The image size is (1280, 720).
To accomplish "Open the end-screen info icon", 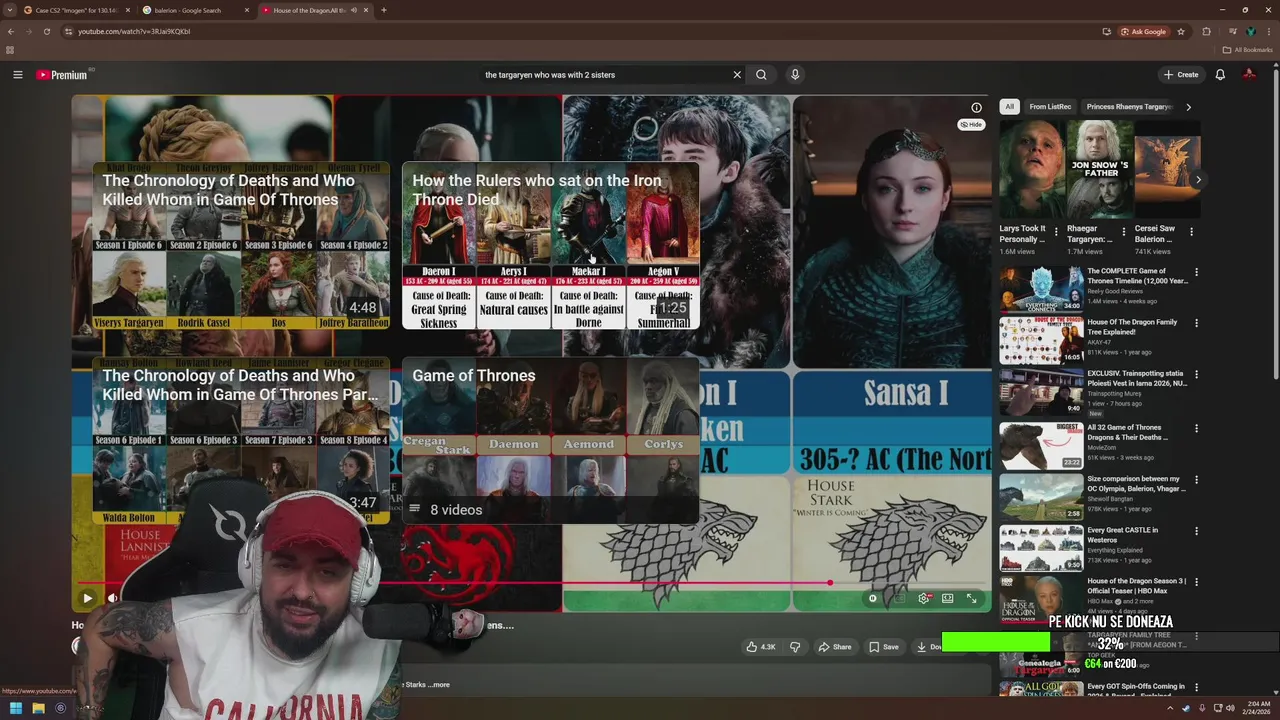I will tap(976, 107).
